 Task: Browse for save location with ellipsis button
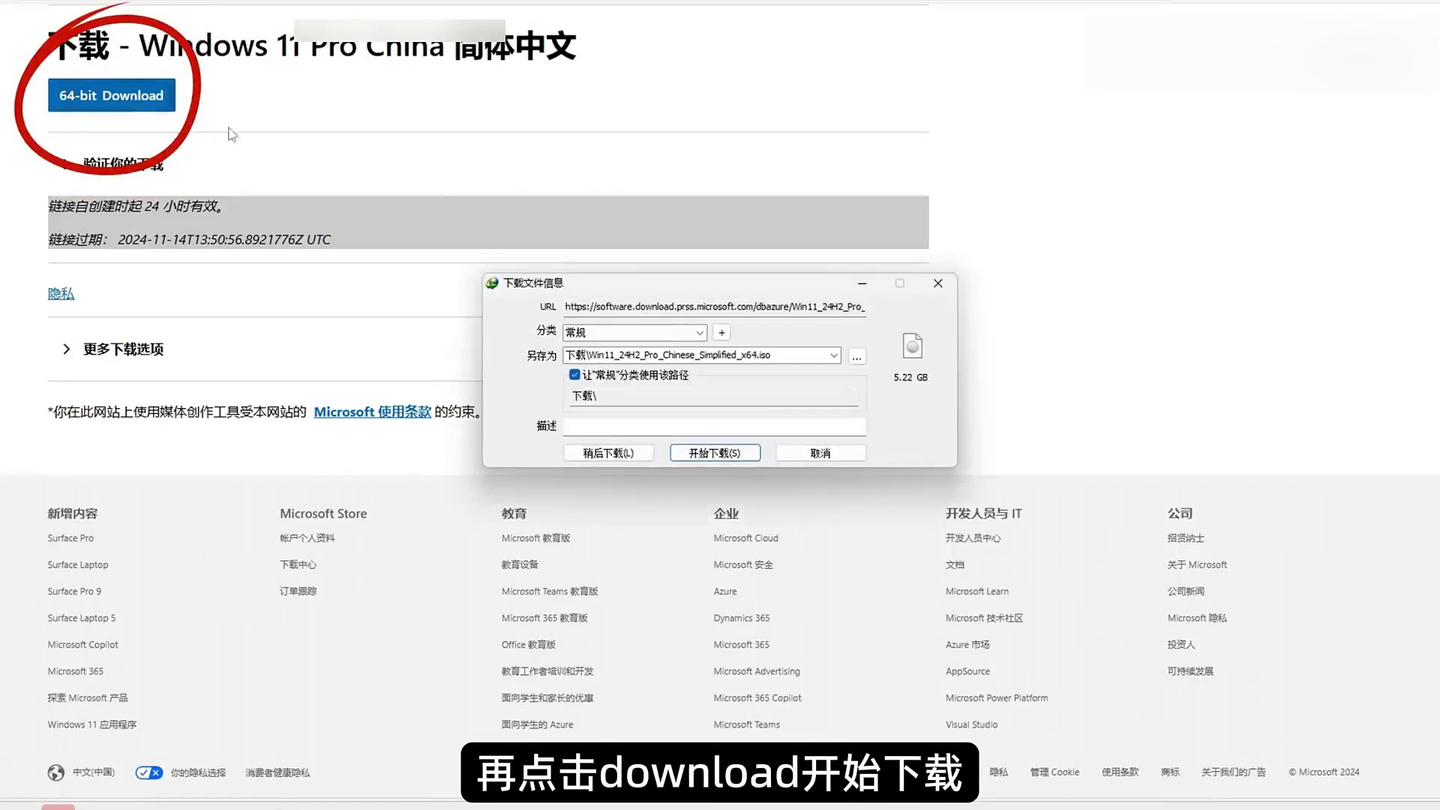pyautogui.click(x=857, y=356)
